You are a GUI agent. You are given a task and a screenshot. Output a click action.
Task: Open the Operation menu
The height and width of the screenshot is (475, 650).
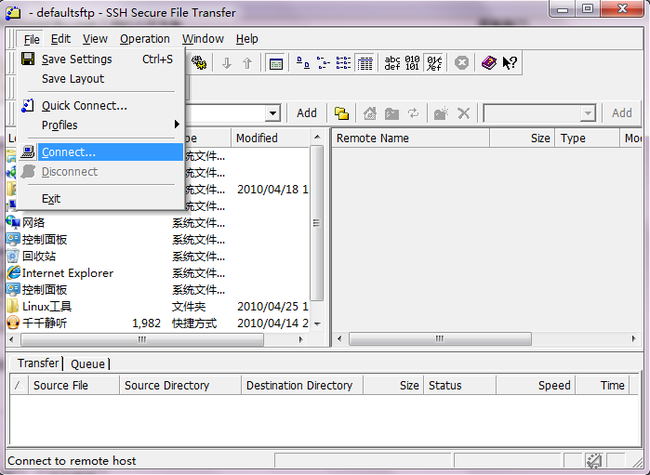pos(145,39)
